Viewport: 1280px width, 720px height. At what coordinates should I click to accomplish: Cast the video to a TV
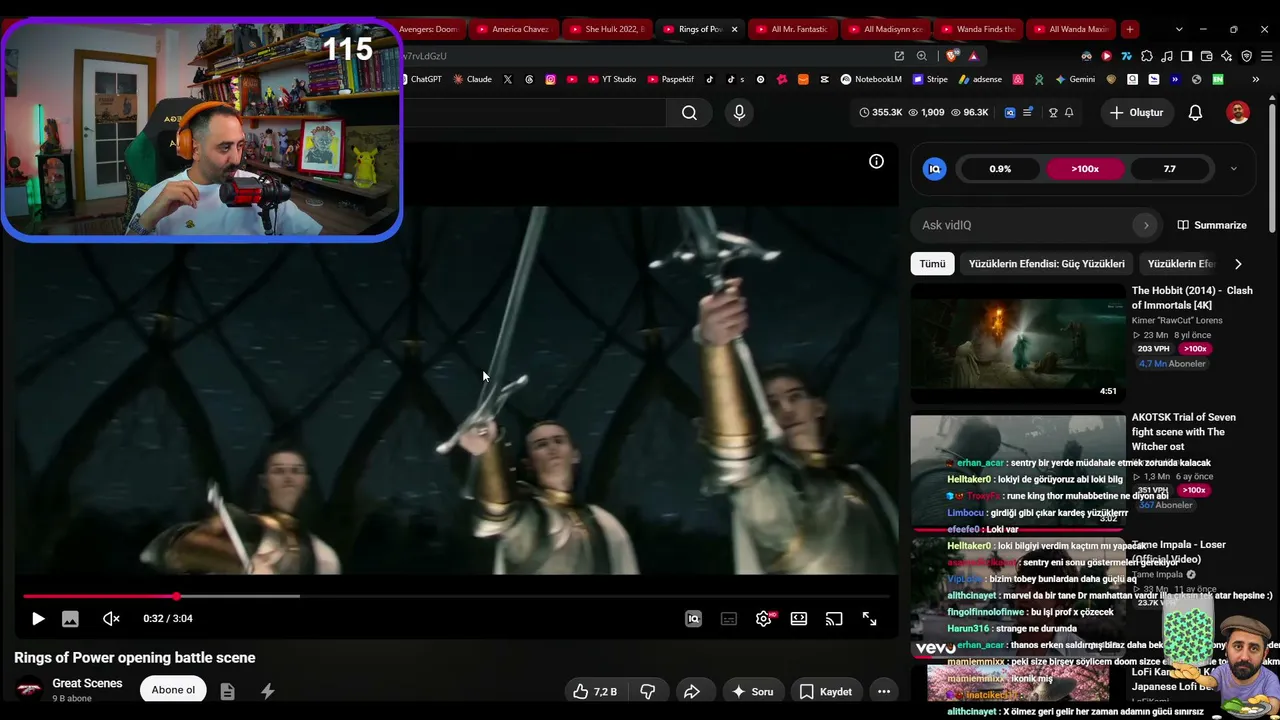834,619
